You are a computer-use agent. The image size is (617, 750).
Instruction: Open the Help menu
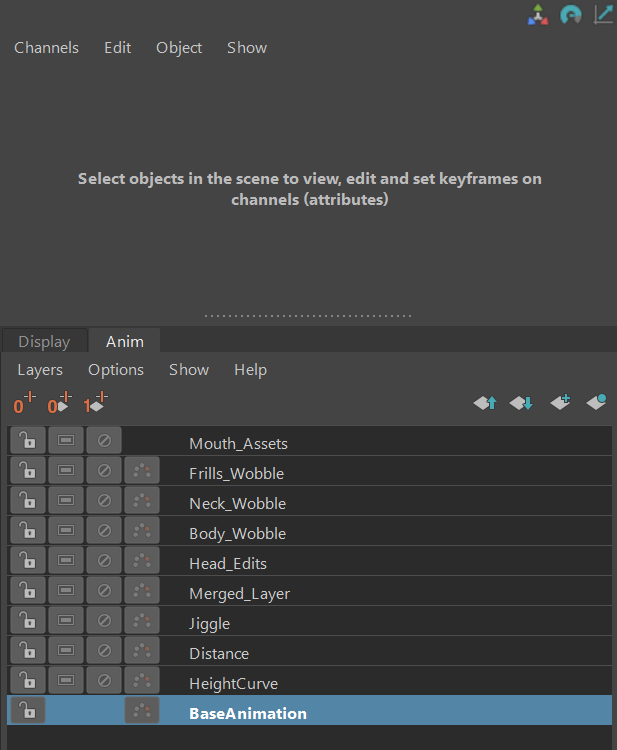point(251,370)
